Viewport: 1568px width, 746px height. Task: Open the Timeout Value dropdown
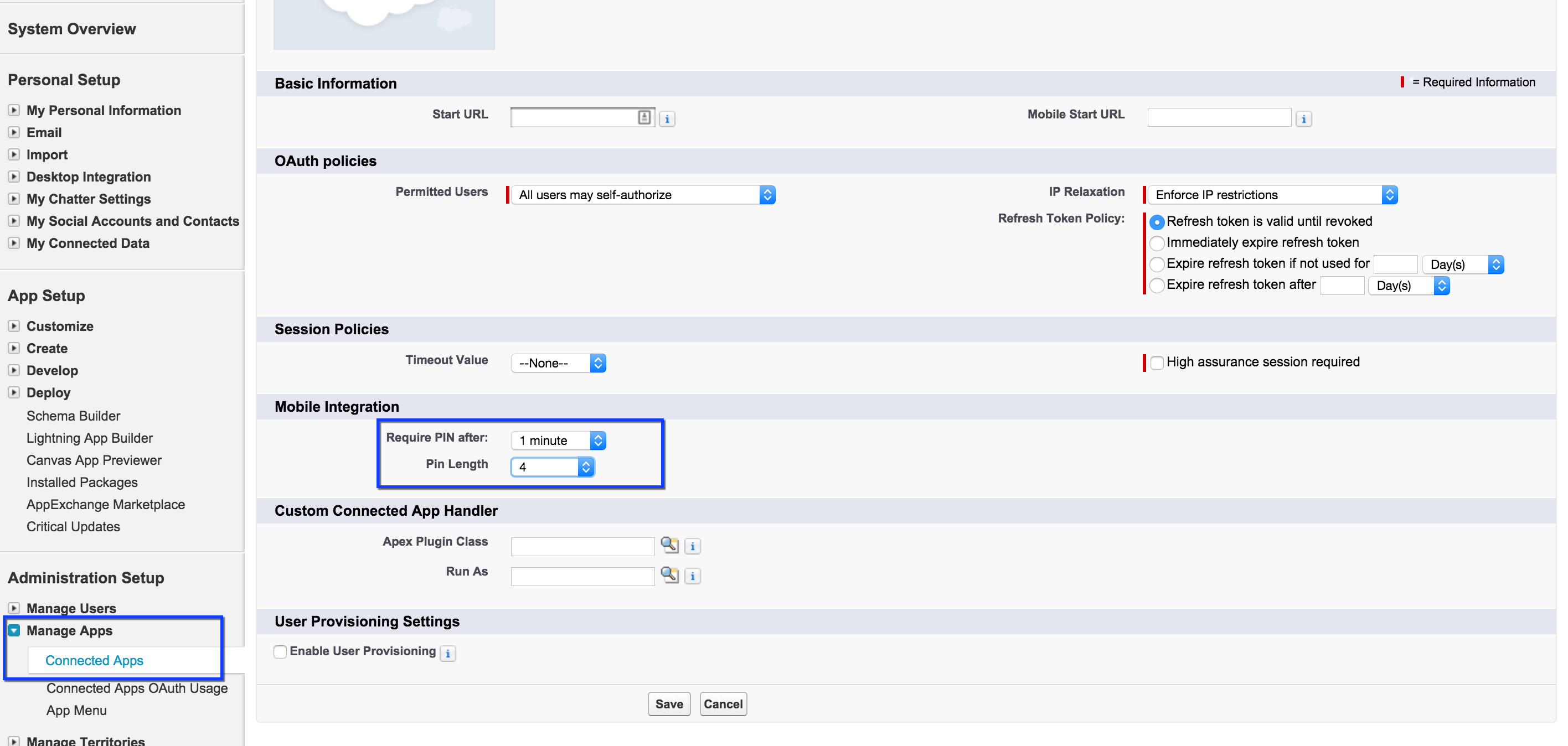pyautogui.click(x=558, y=363)
